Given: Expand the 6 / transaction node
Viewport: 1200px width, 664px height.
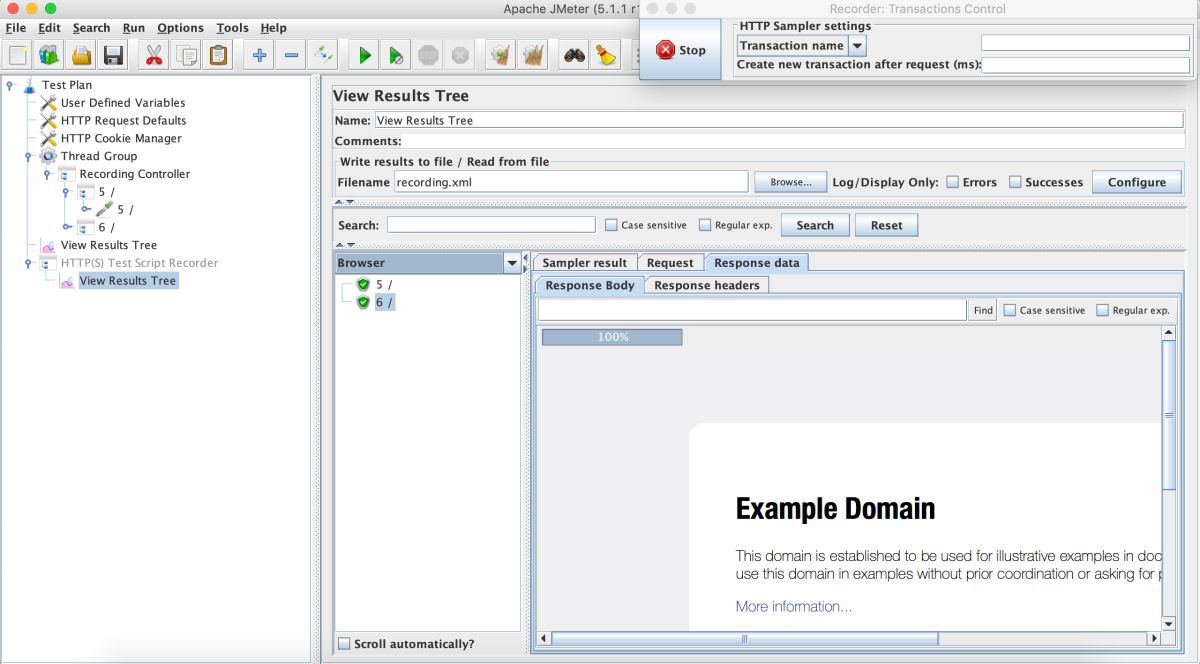Looking at the screenshot, I should [66, 227].
